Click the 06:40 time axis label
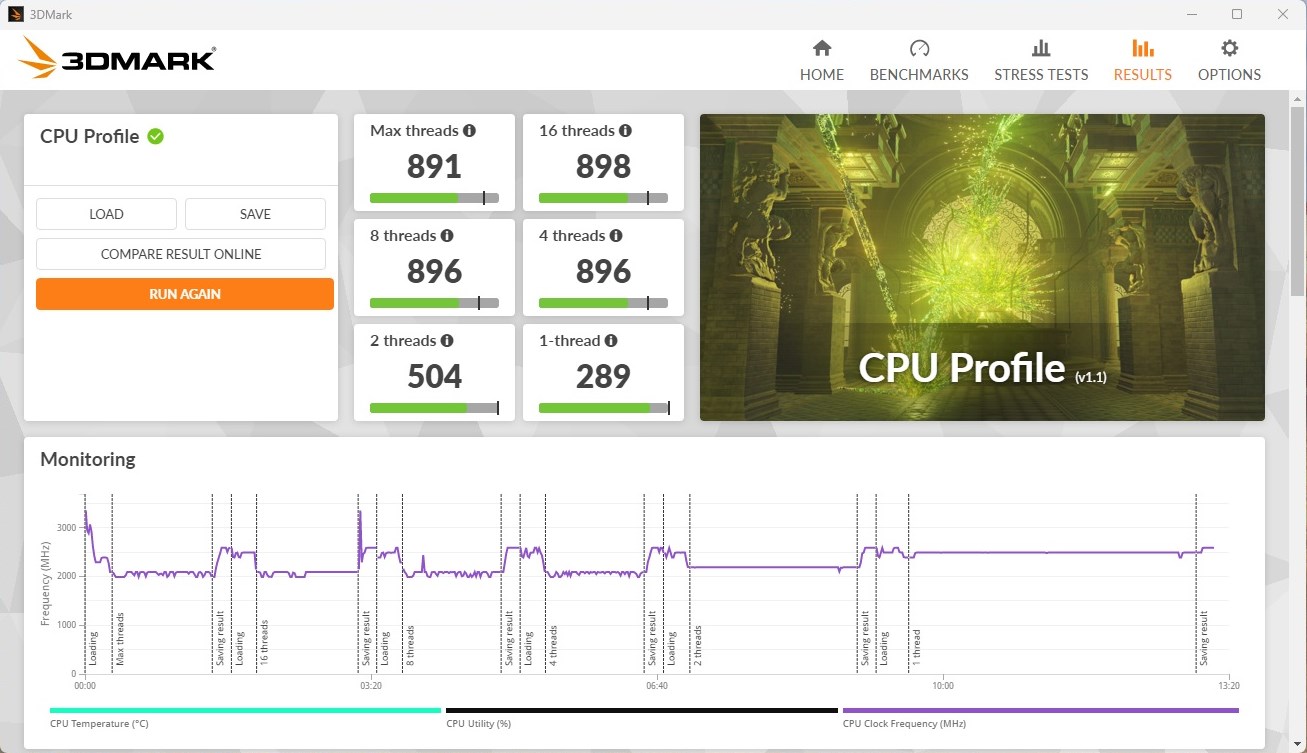 [657, 686]
